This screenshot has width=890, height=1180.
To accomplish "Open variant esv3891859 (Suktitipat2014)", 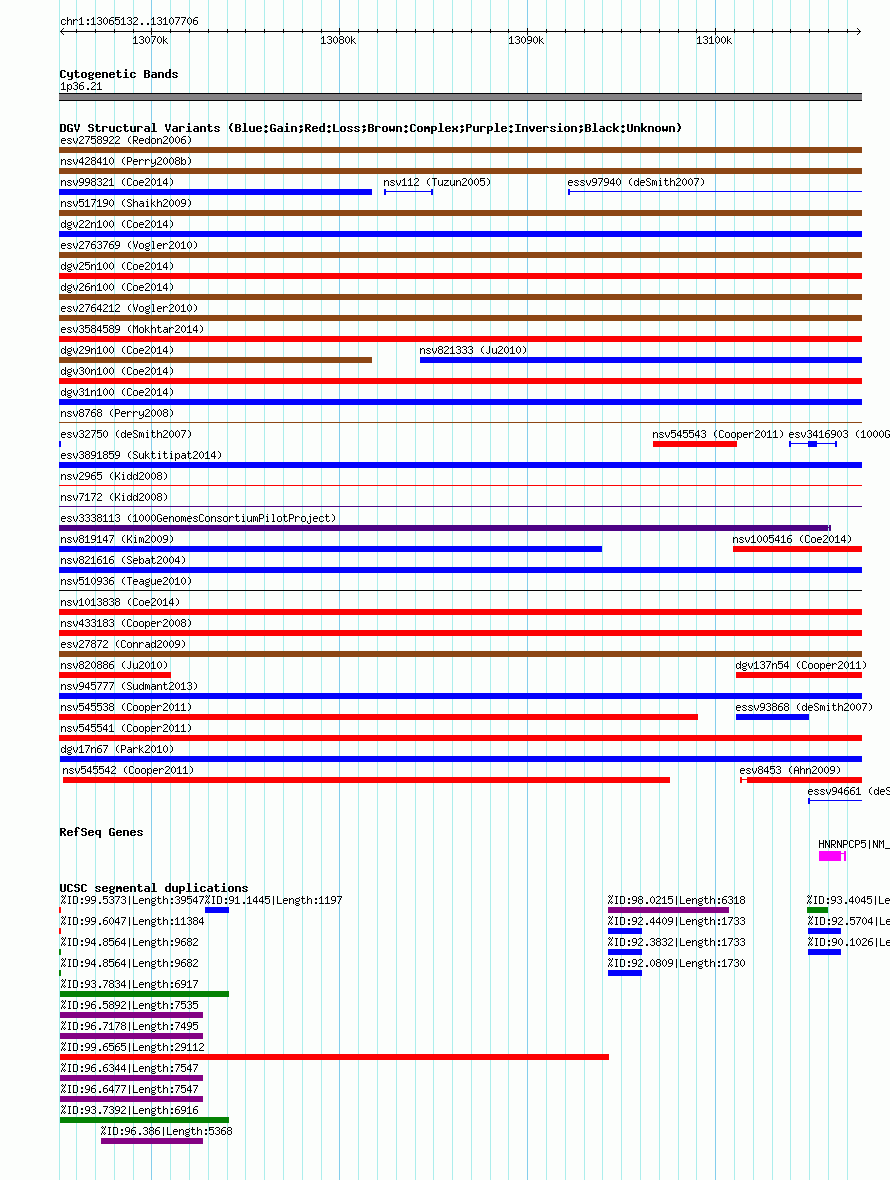I will click(x=141, y=456).
